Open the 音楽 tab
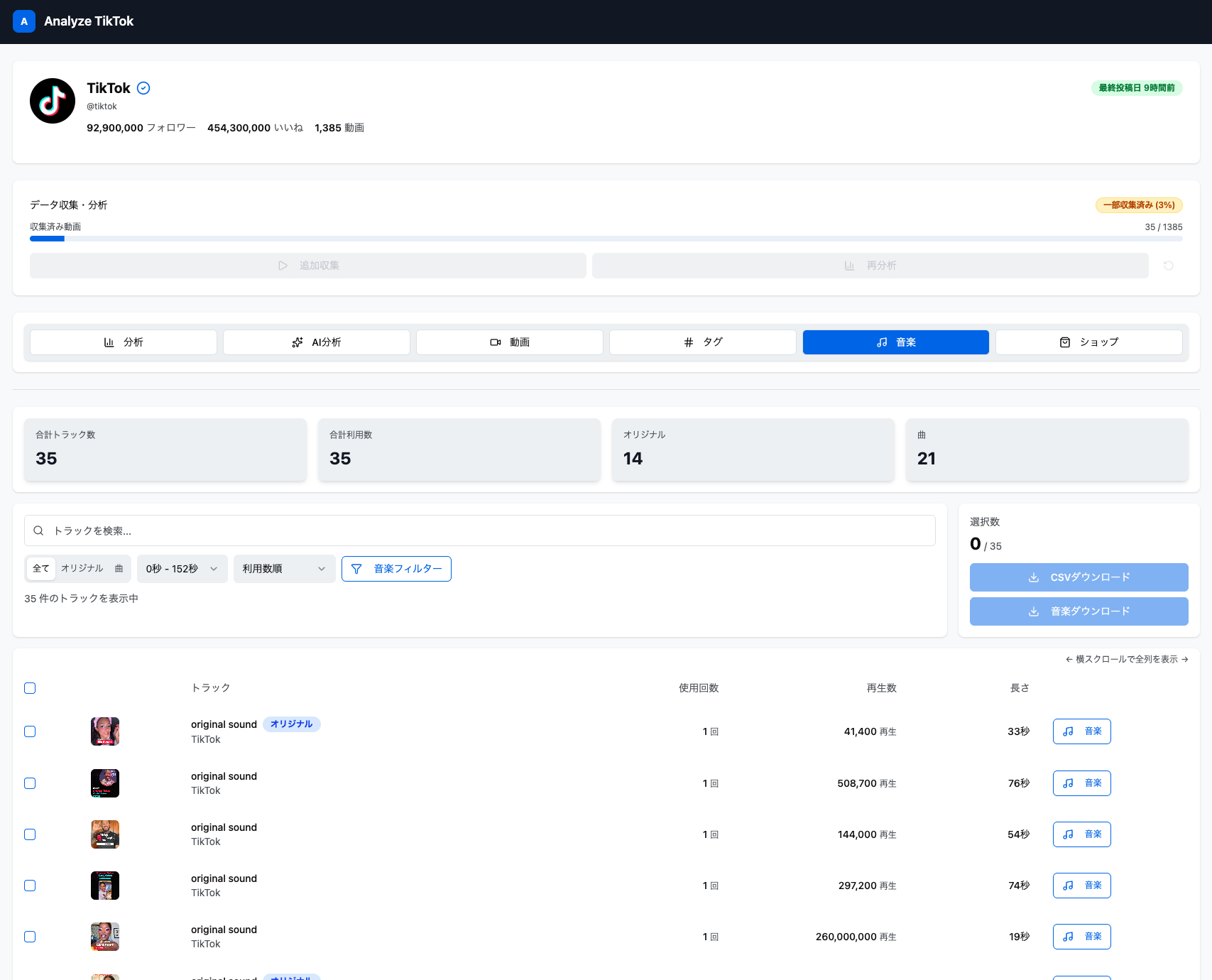1212x980 pixels. [x=895, y=342]
